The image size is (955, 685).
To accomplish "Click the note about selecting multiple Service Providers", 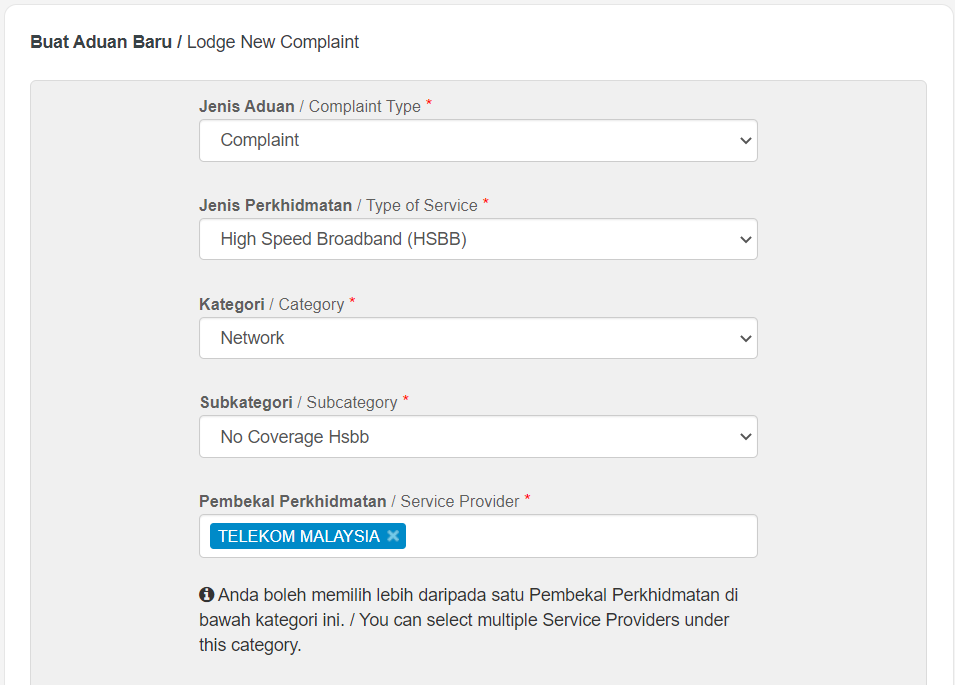I will (x=468, y=620).
